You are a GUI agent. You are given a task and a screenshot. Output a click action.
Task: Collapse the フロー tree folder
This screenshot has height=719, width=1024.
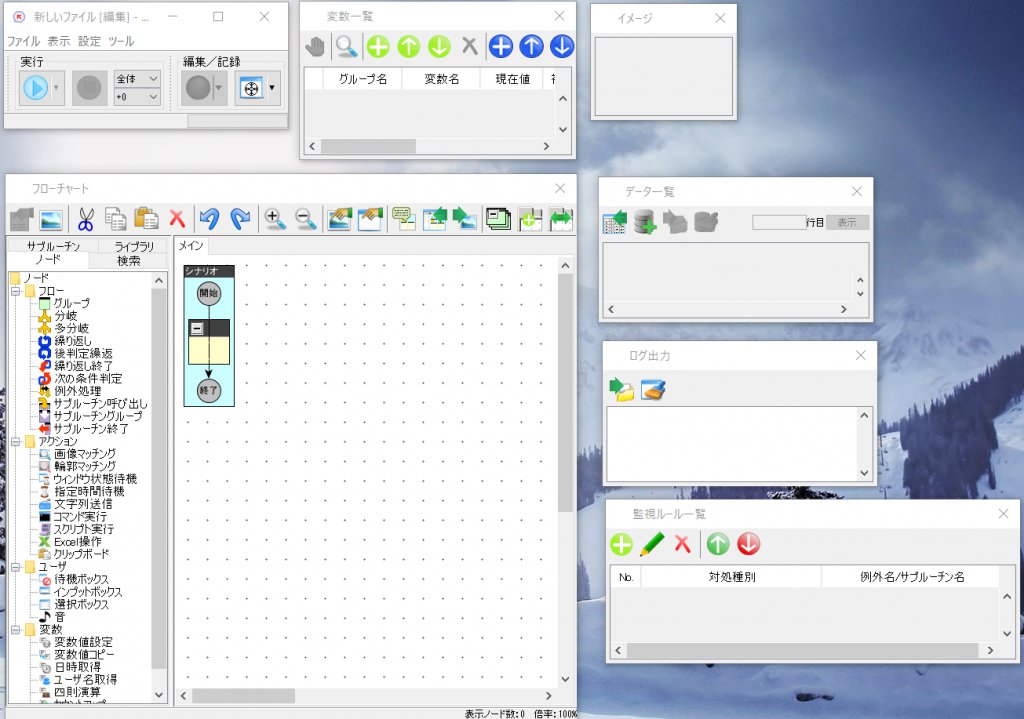16,291
